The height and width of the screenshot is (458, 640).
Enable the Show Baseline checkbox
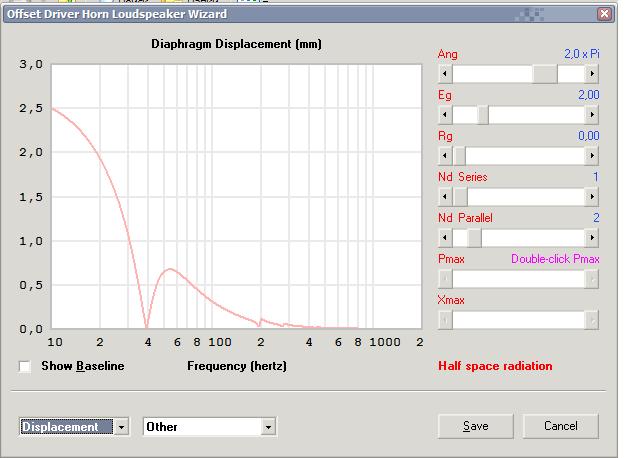[x=25, y=367]
